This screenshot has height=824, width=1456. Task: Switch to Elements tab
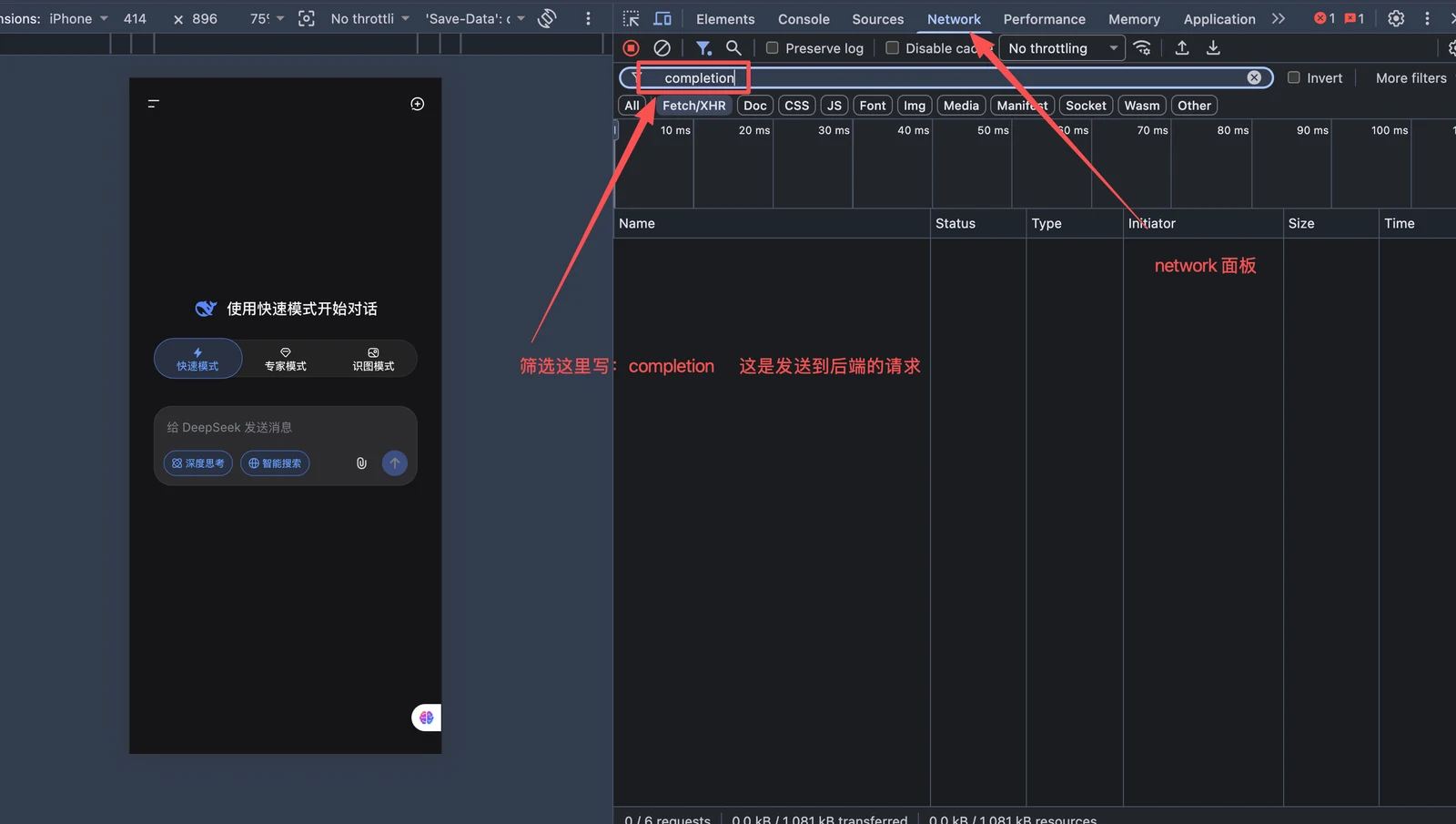(x=725, y=19)
